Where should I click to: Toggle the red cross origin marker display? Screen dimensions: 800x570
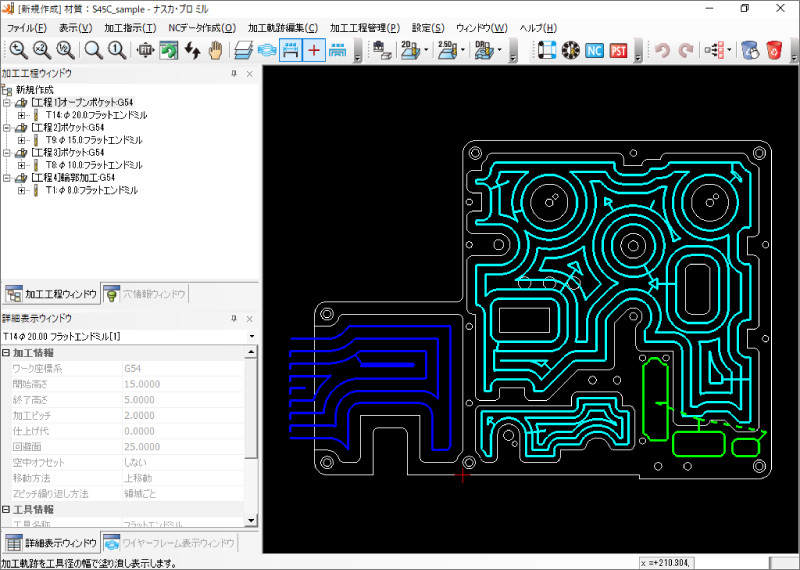click(x=314, y=50)
